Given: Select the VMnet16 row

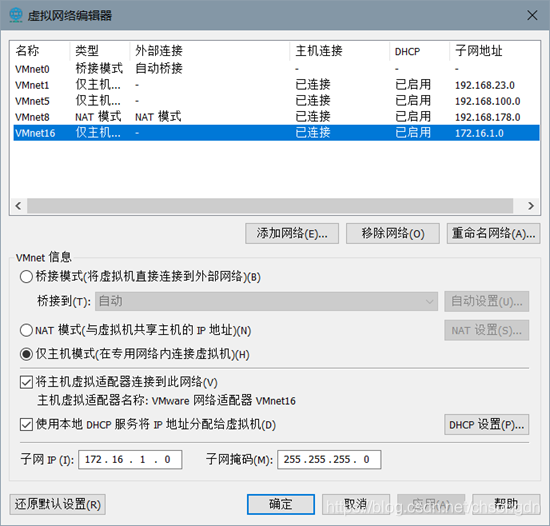Looking at the screenshot, I should [276, 133].
